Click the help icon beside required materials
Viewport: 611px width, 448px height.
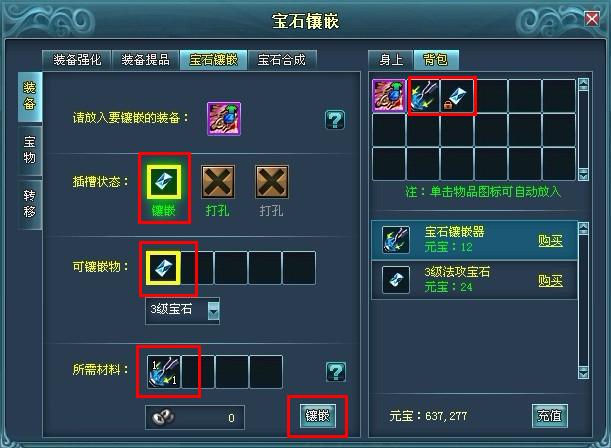(x=336, y=372)
